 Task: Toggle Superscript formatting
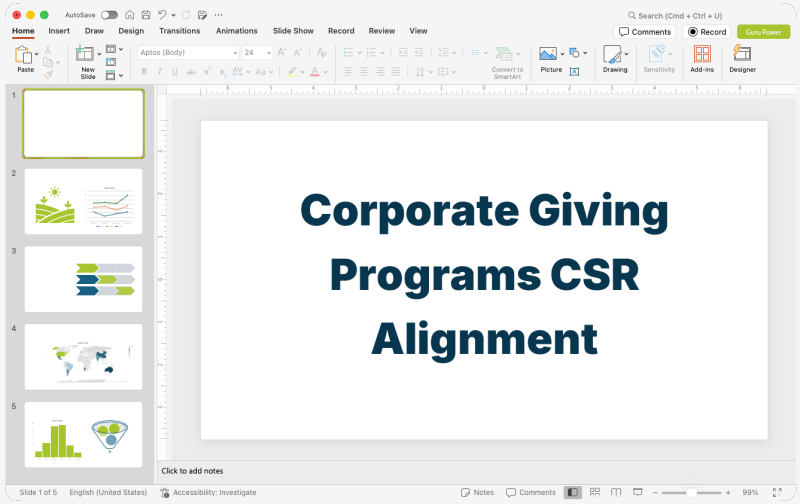coord(207,72)
